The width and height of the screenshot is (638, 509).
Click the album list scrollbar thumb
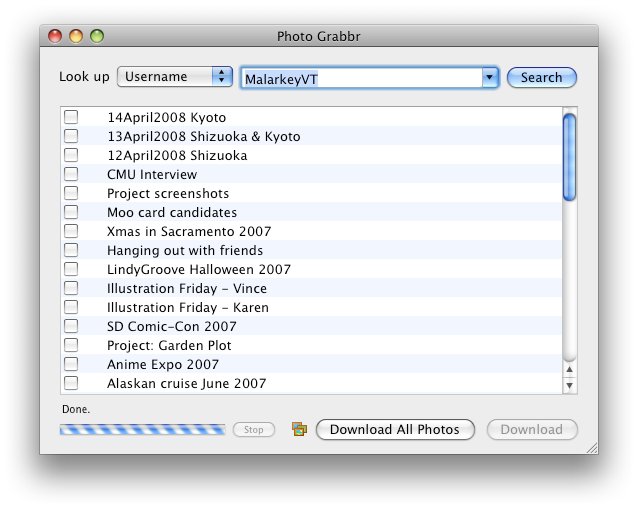tap(569, 157)
